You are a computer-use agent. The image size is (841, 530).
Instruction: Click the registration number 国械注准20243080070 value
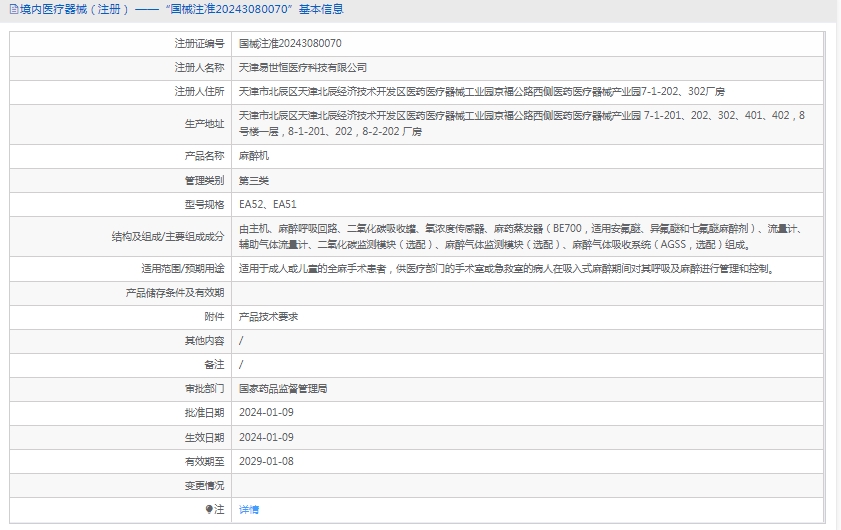(x=290, y=44)
